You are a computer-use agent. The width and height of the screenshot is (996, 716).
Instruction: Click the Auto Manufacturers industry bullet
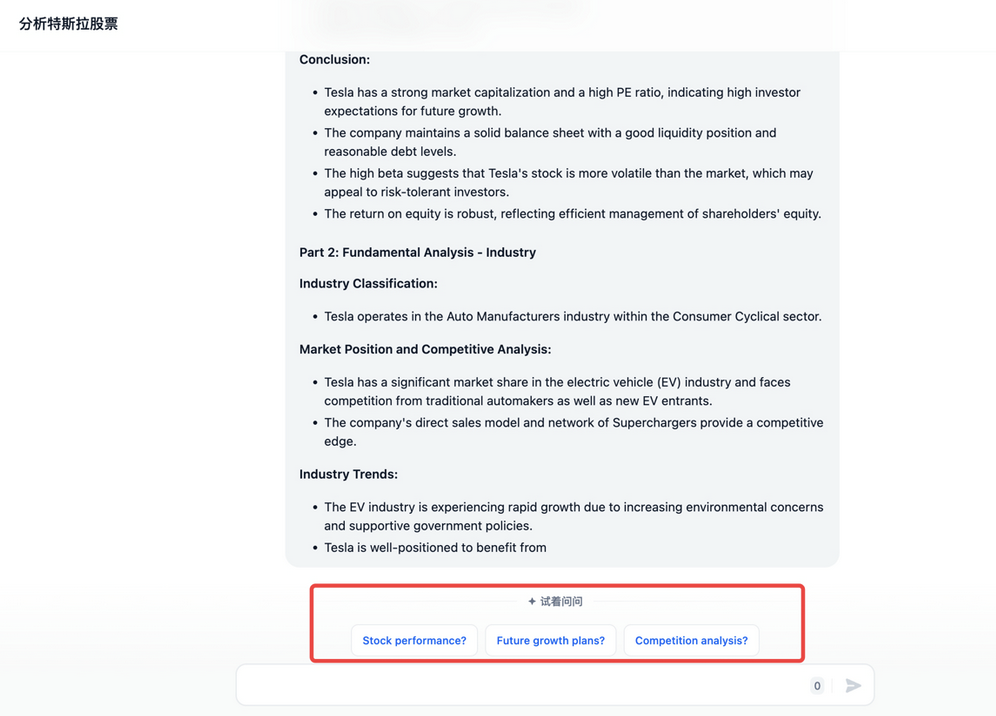[x=572, y=317]
